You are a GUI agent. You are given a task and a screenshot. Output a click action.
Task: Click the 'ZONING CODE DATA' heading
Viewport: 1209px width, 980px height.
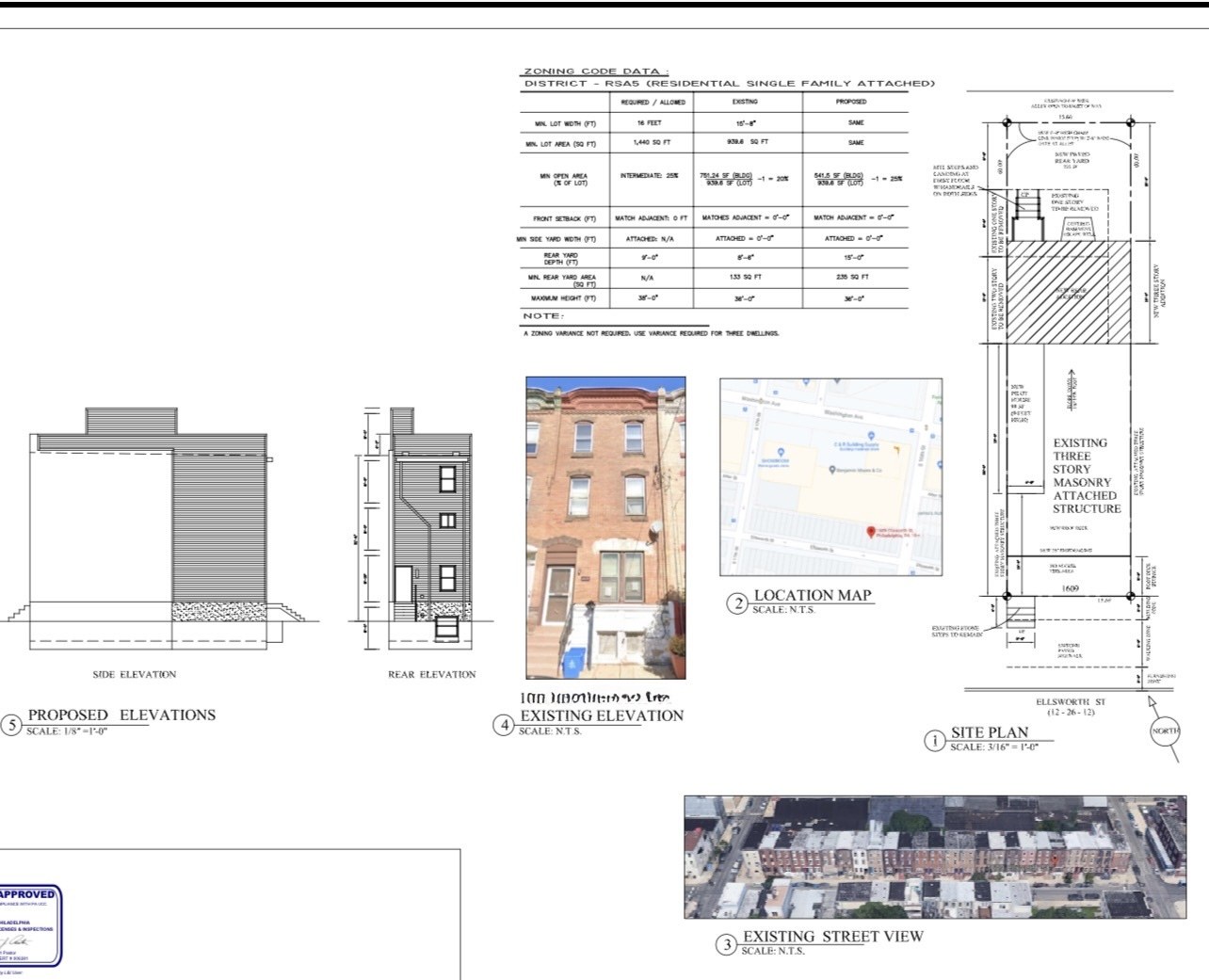click(x=595, y=72)
